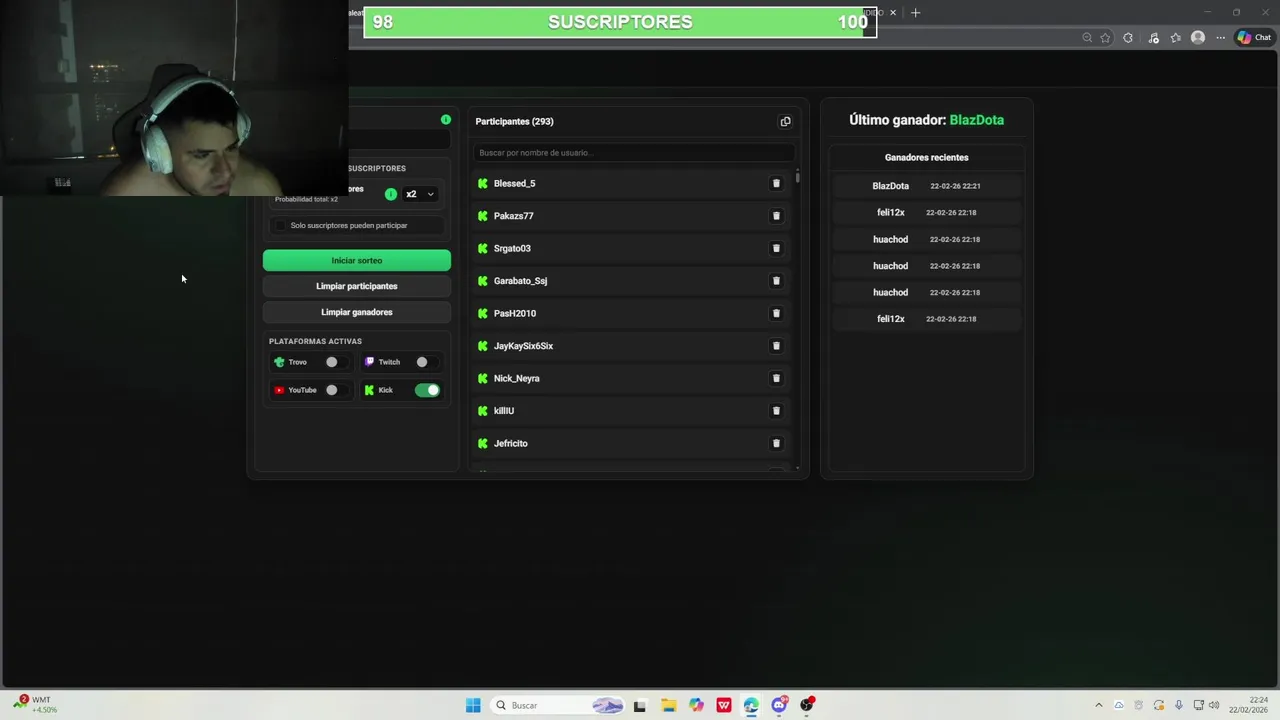Viewport: 1280px width, 720px height.
Task: Click the taskbar Buscar search box
Action: click(x=559, y=705)
